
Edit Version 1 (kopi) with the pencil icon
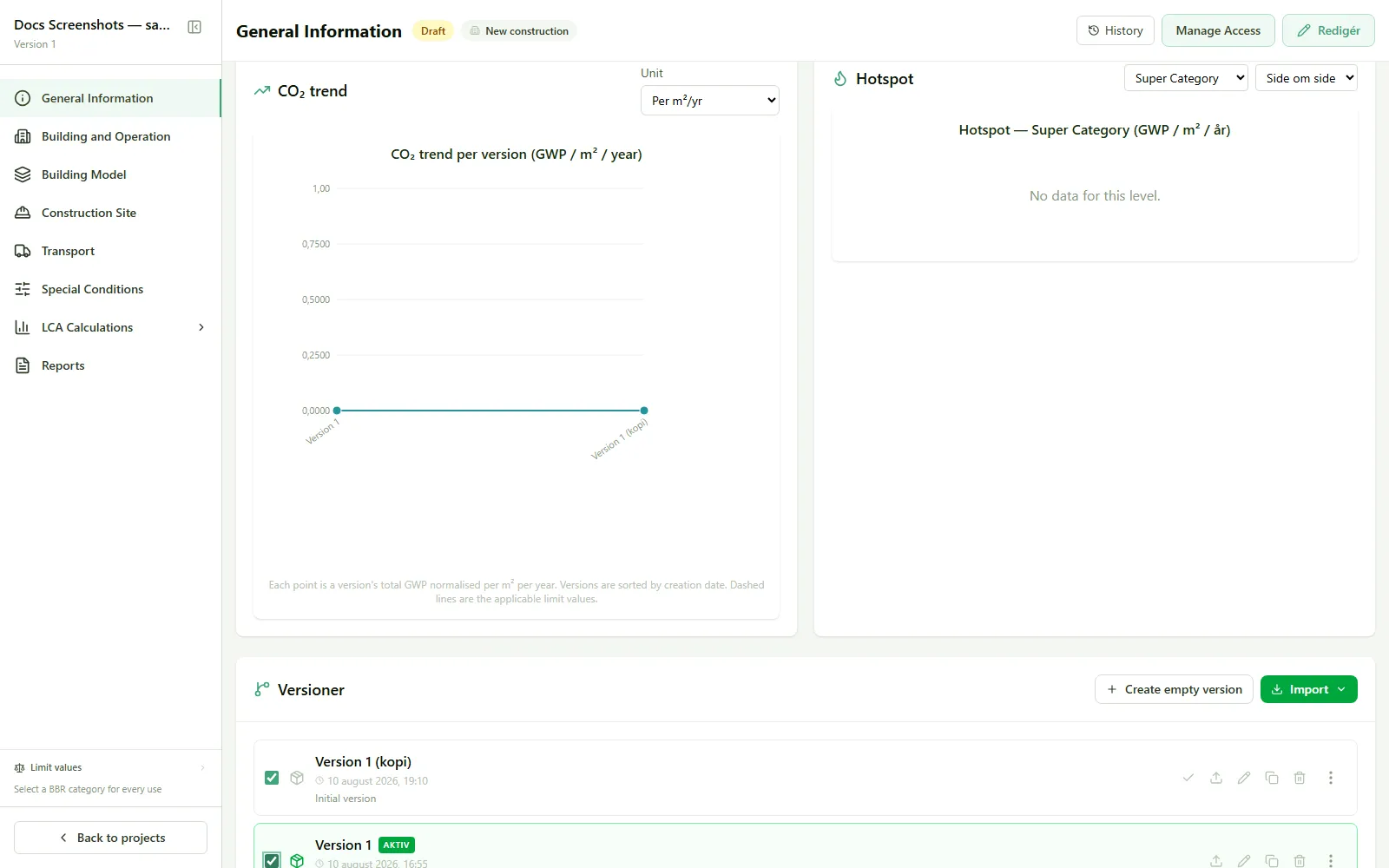(x=1244, y=778)
